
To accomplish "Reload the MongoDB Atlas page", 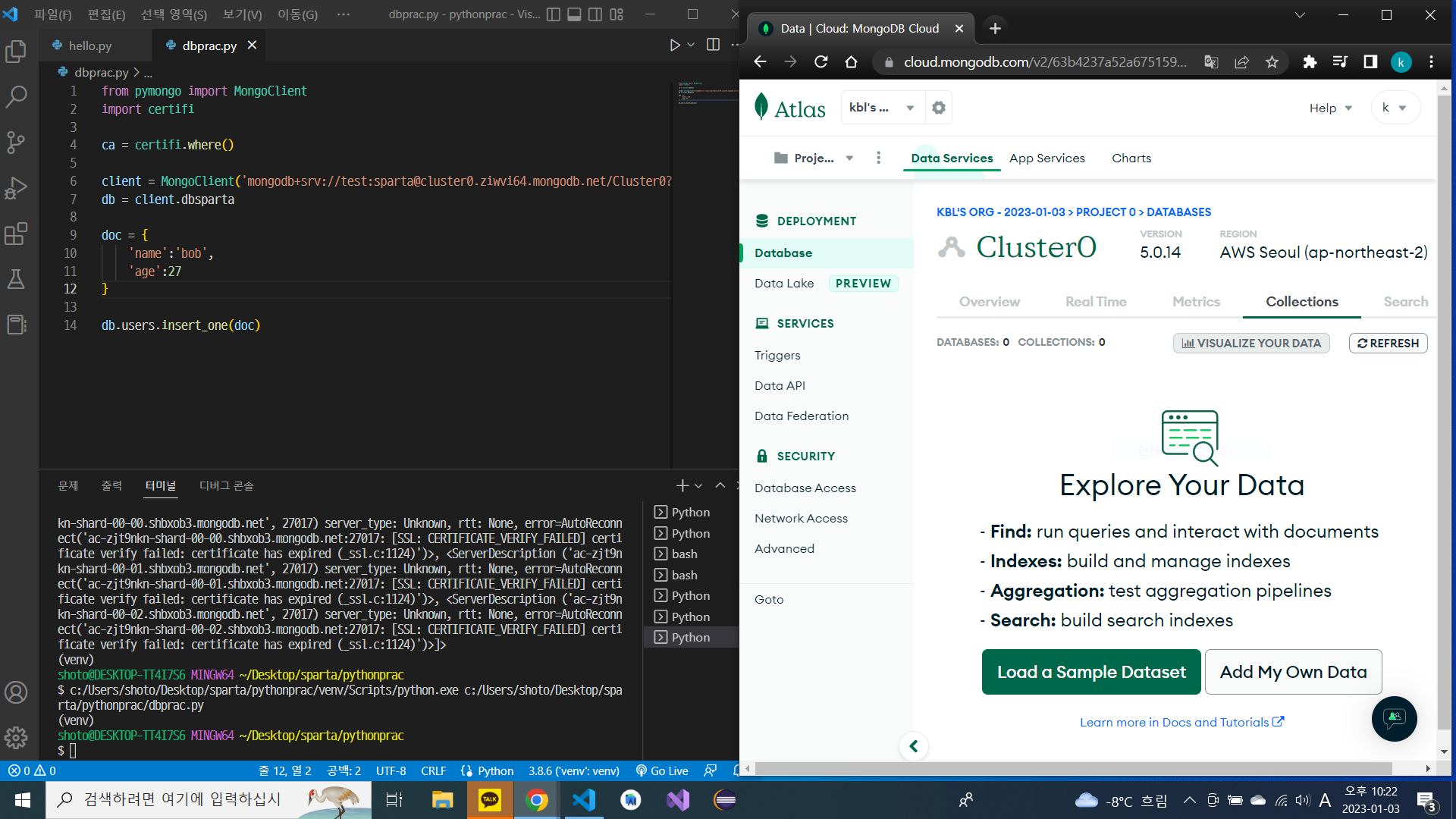I will [821, 62].
